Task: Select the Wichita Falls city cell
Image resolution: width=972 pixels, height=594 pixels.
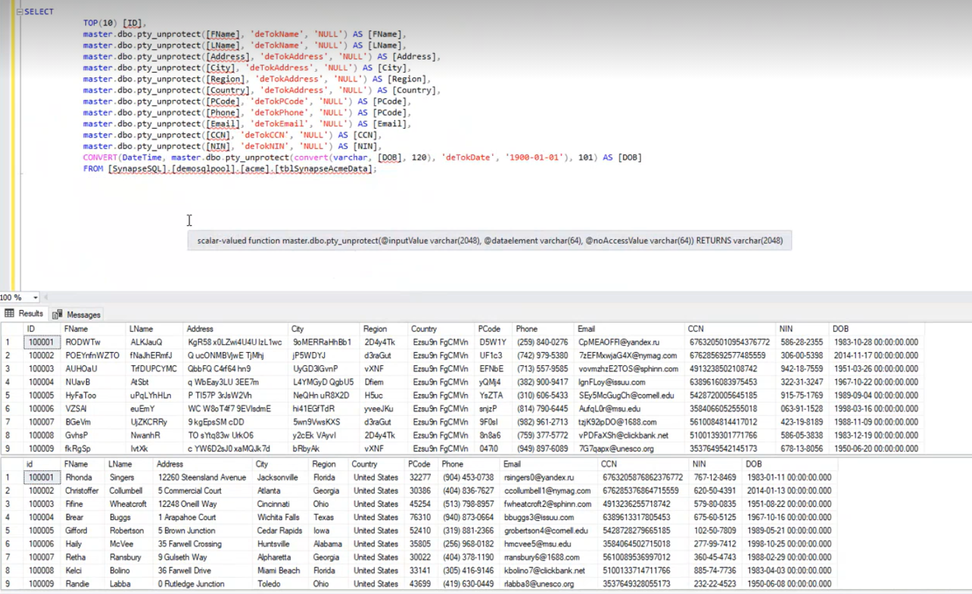Action: tap(278, 518)
